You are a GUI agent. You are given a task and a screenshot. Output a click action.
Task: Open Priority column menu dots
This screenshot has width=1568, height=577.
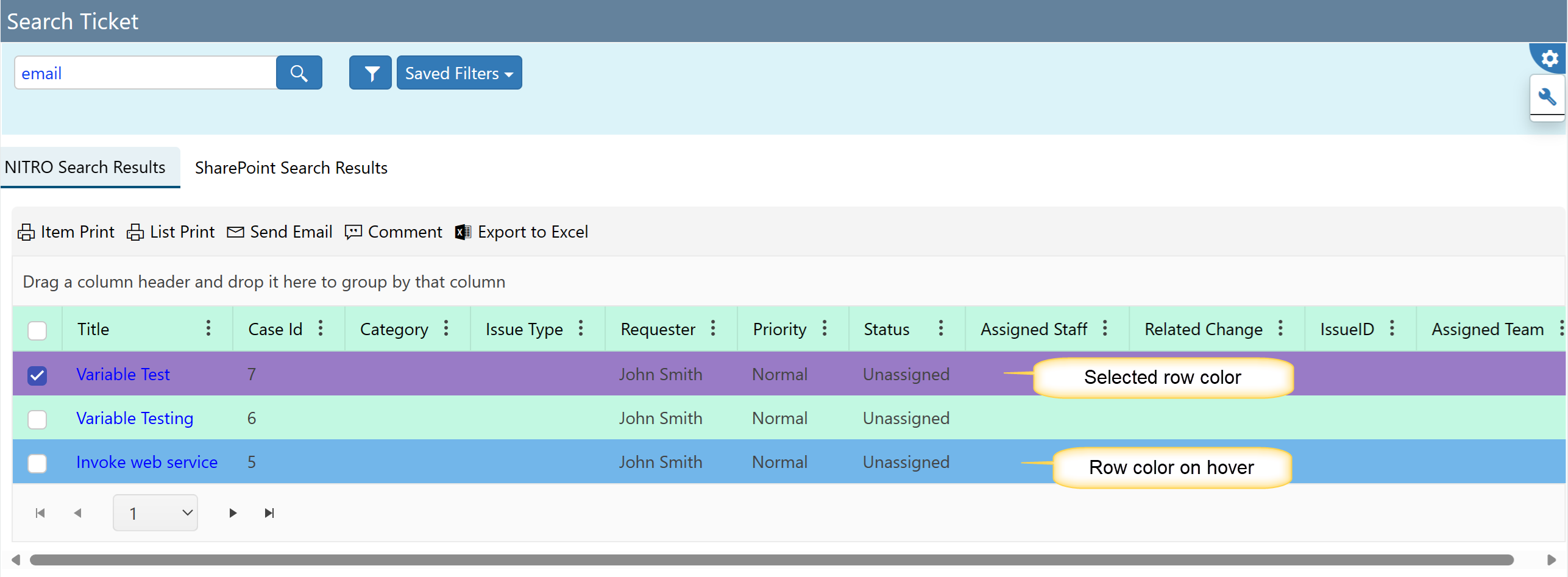pos(825,328)
